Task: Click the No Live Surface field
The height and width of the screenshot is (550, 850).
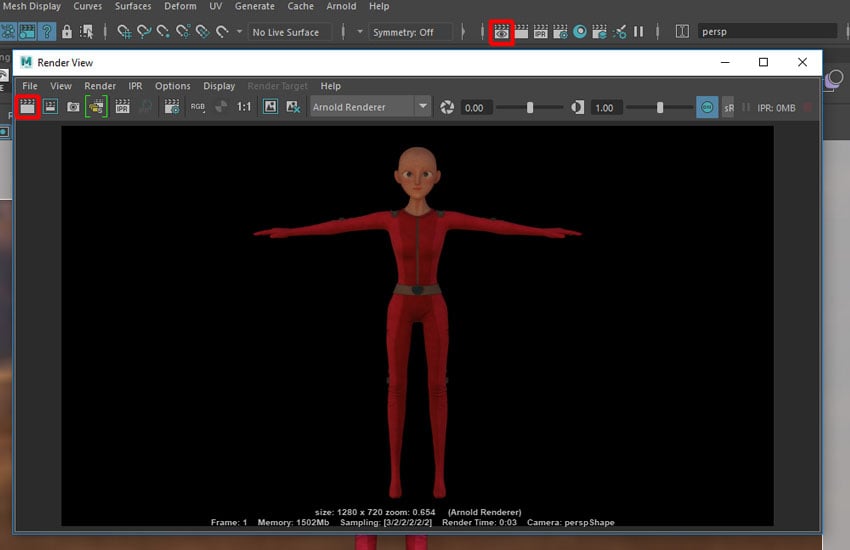Action: coord(290,32)
